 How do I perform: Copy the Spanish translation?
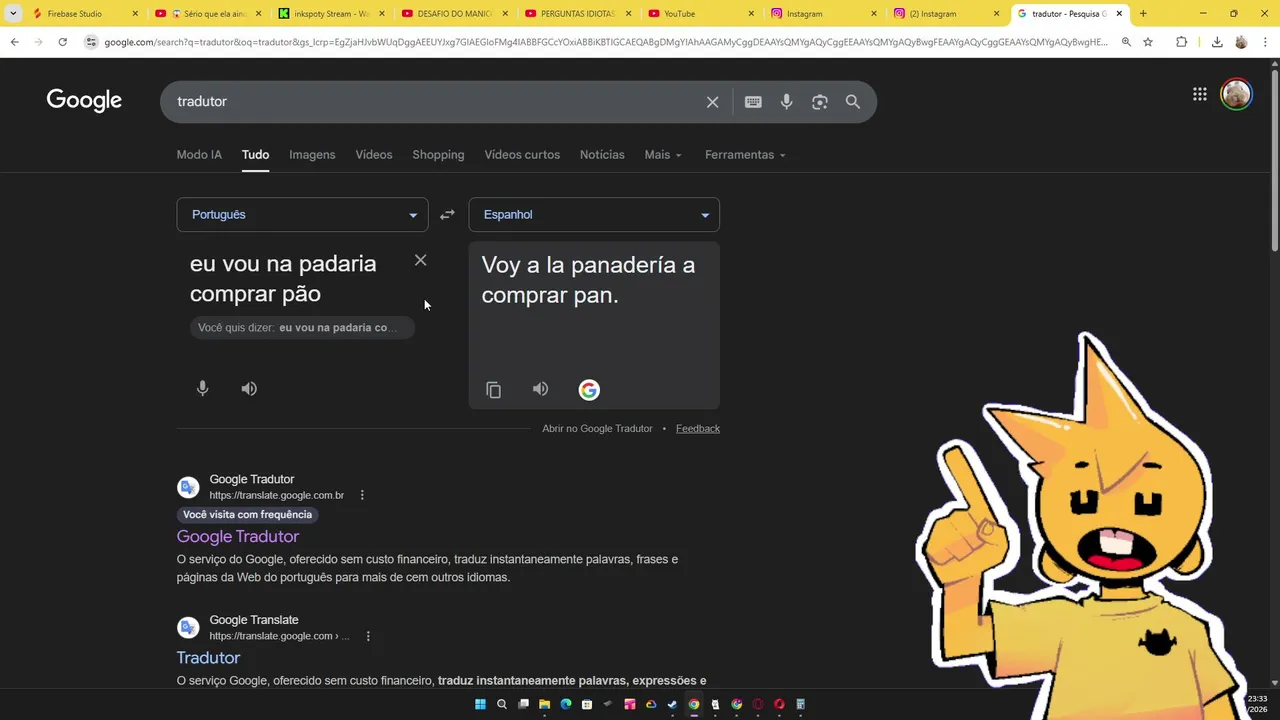point(493,390)
